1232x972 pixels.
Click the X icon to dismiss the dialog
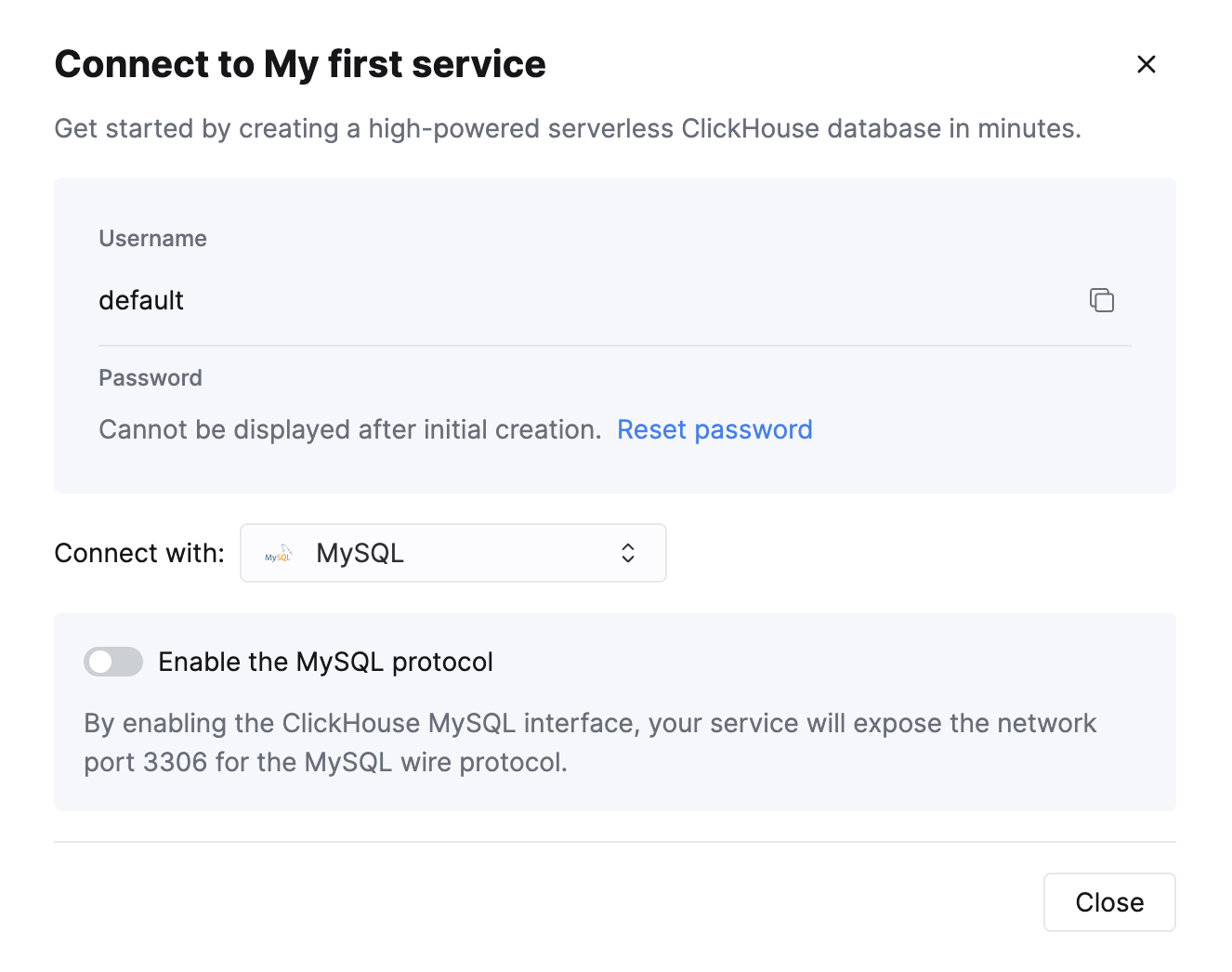(1146, 64)
